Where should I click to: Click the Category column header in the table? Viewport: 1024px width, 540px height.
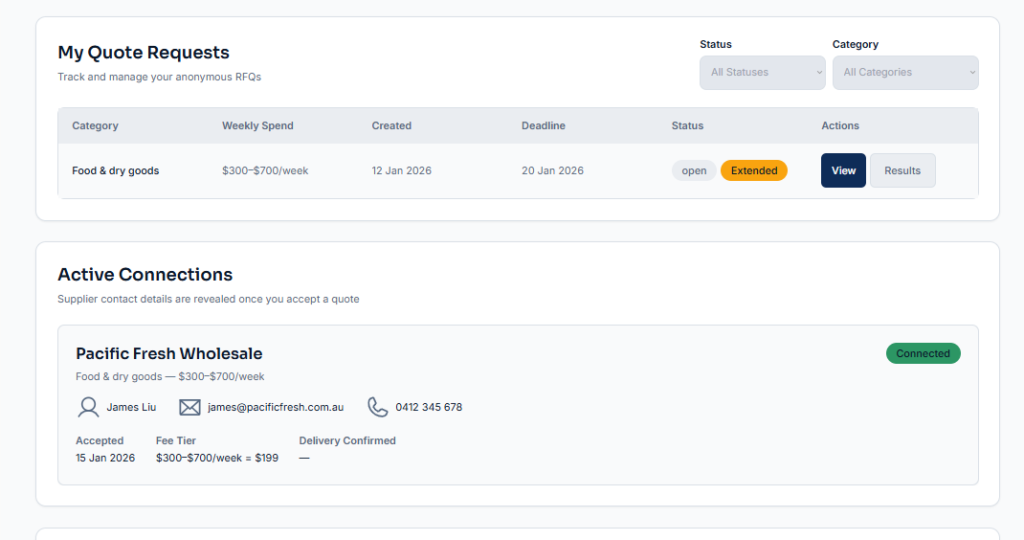tap(95, 126)
